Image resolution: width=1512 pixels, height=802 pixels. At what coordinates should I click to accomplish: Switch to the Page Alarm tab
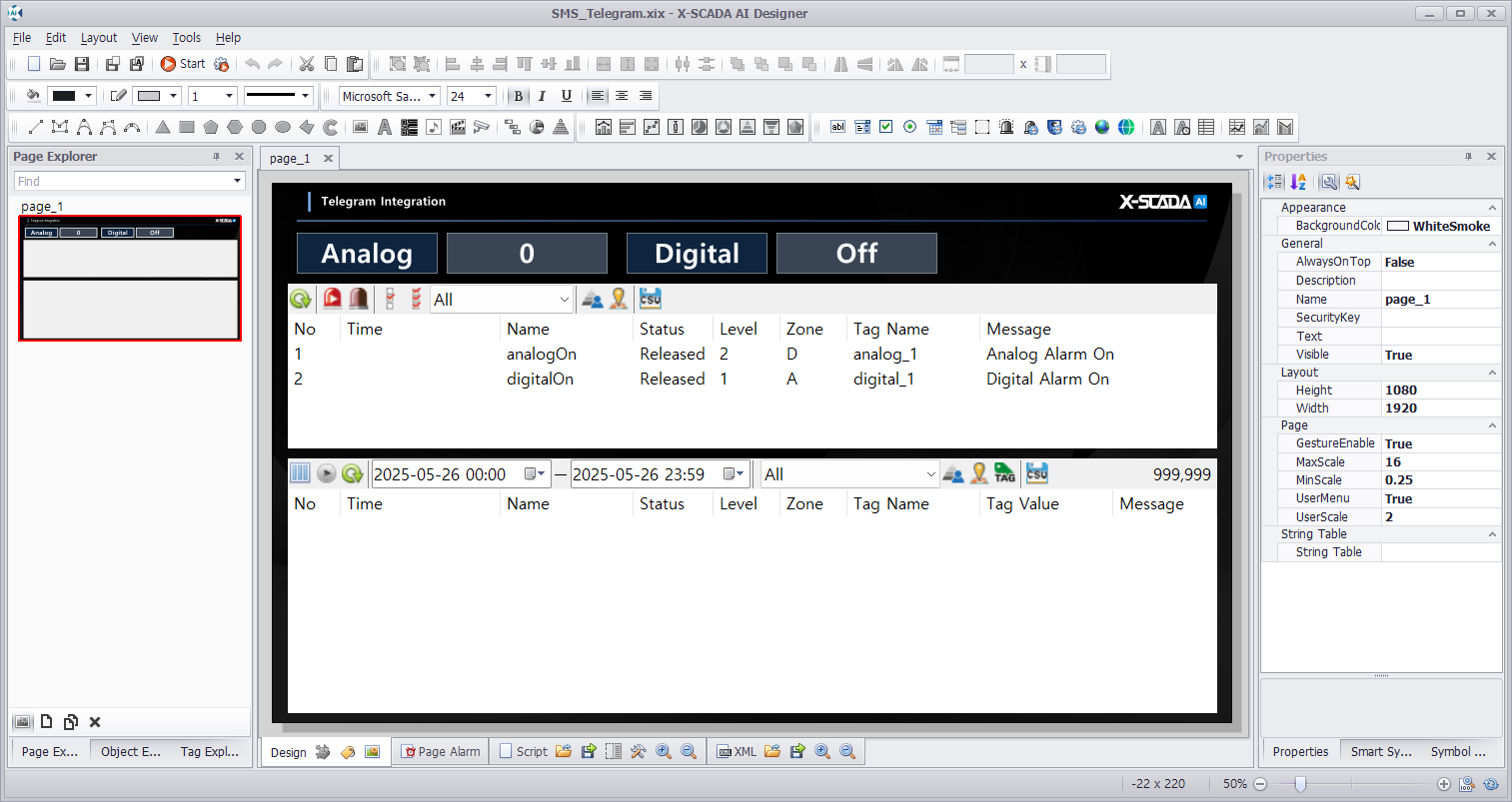[x=441, y=752]
